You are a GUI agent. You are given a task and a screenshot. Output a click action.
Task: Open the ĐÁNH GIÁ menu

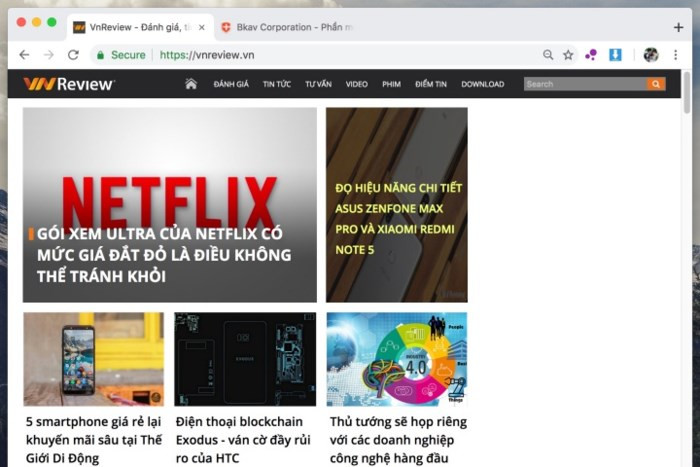pos(231,84)
